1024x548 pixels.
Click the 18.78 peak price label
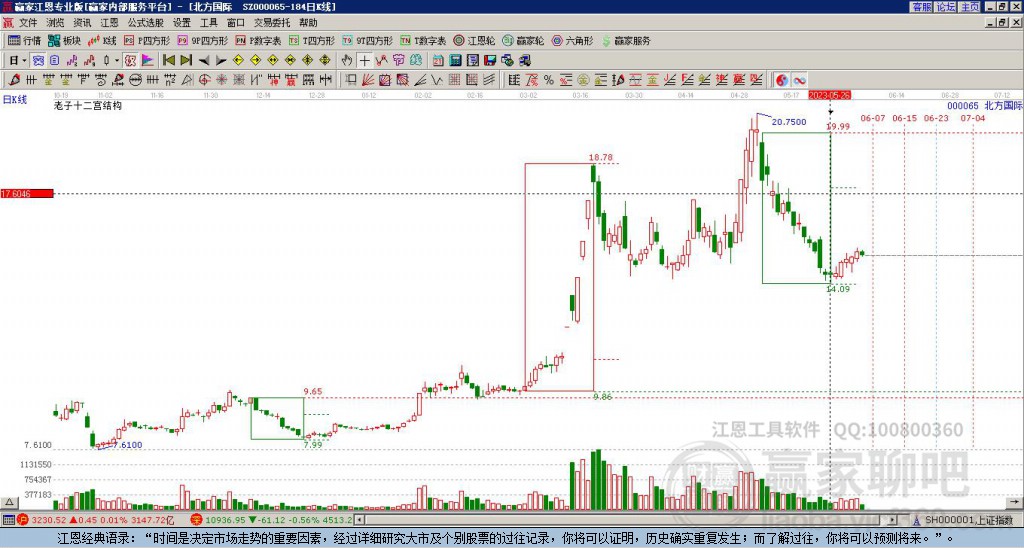(601, 157)
